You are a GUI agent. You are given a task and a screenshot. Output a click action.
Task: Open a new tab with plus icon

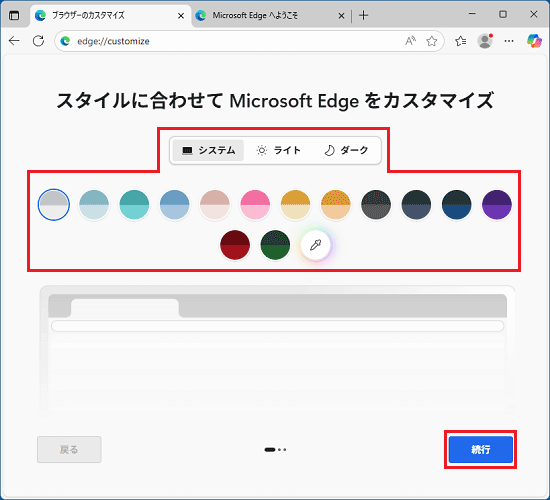(364, 15)
